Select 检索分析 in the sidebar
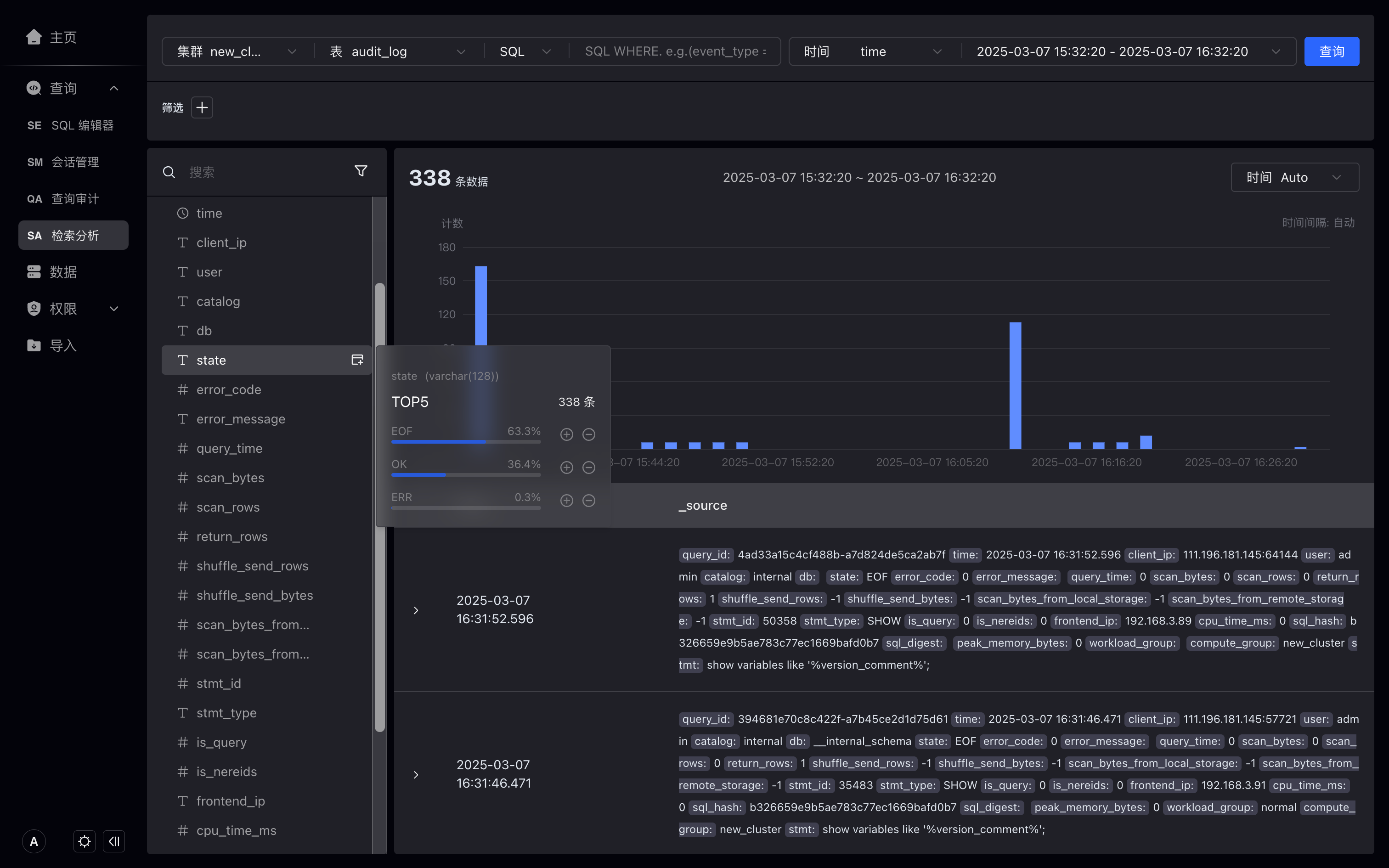Viewport: 1389px width, 868px height. (73, 235)
